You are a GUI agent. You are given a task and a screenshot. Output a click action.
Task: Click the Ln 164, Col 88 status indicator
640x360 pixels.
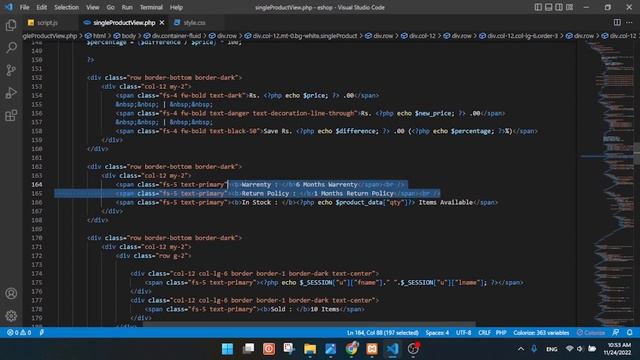coord(382,333)
